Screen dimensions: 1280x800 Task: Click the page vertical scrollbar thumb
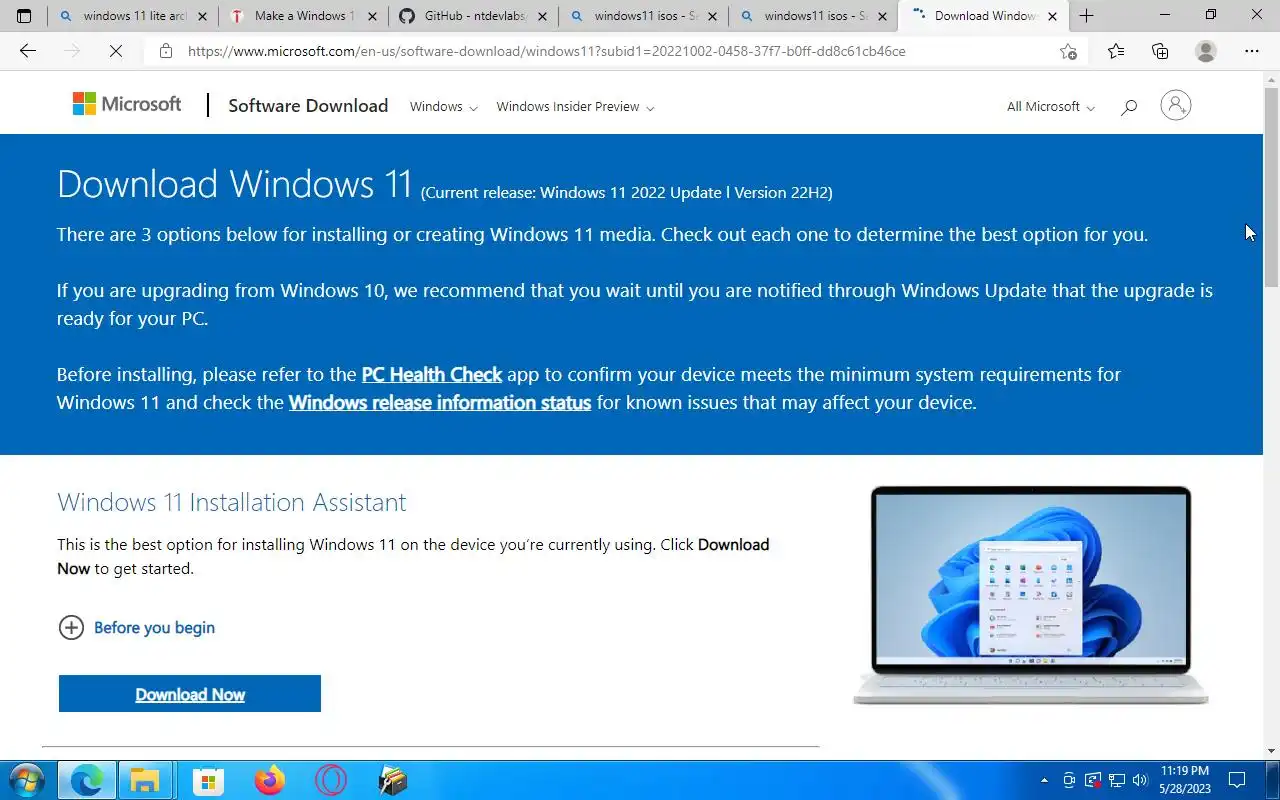[x=1271, y=186]
